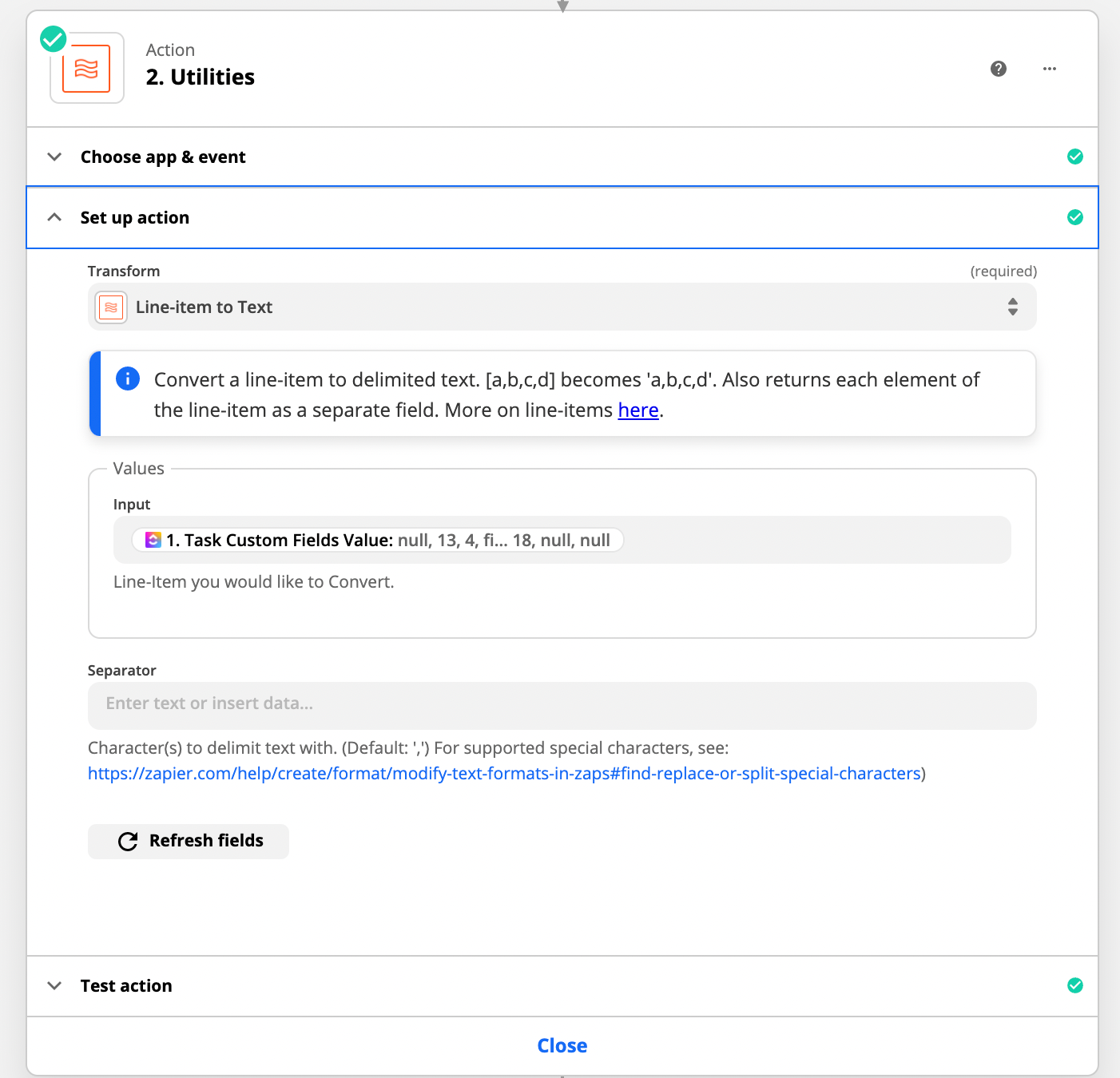
Task: Click the green checkmark on the Utilities step
Action: coord(54,38)
